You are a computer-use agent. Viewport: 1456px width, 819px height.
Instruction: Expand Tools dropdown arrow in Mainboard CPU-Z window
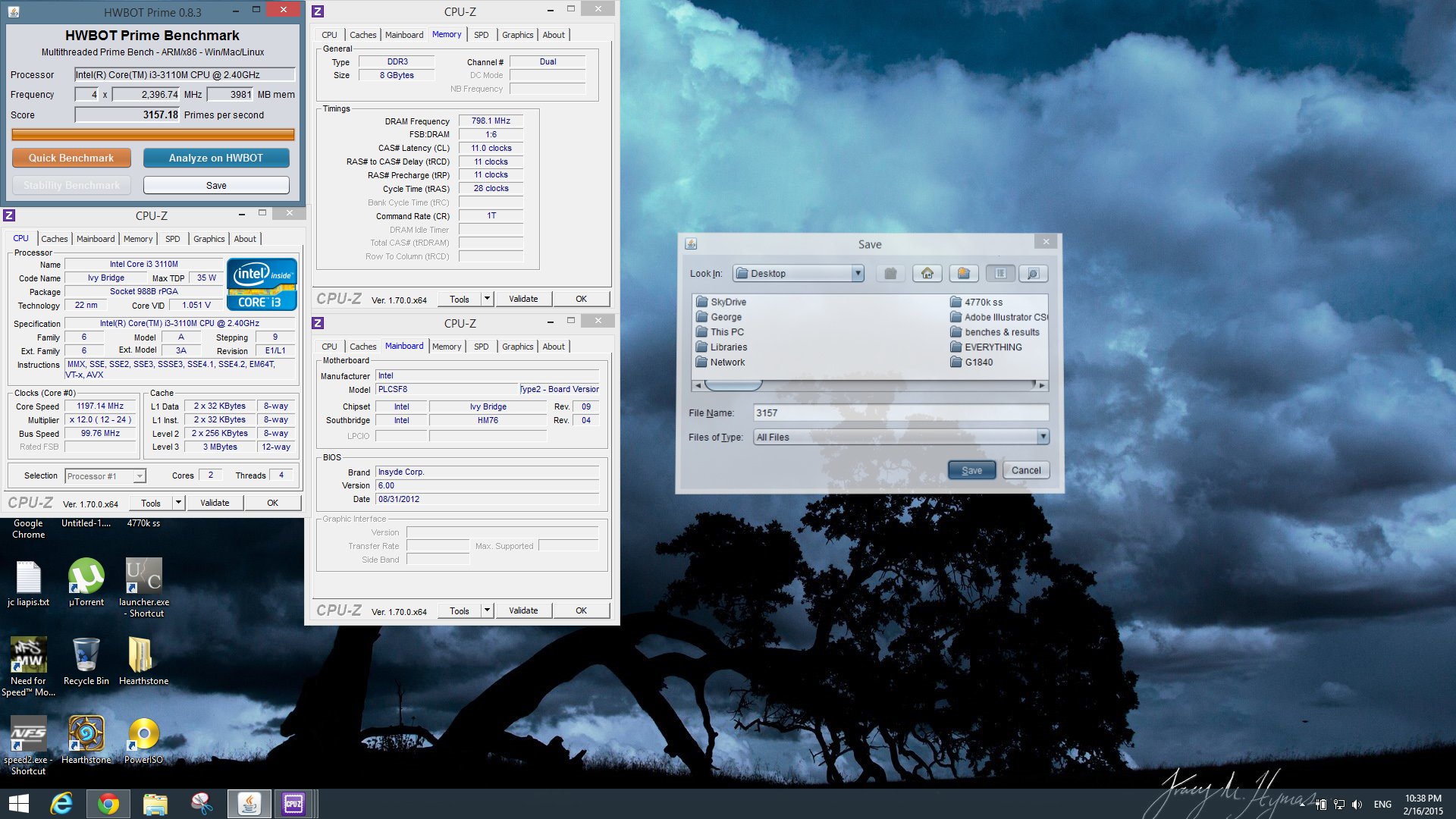coord(488,610)
